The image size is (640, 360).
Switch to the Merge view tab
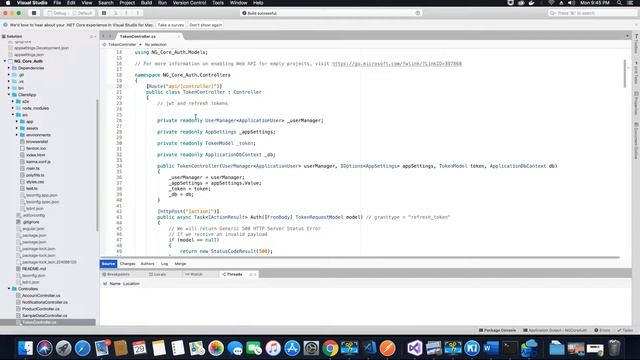click(180, 264)
